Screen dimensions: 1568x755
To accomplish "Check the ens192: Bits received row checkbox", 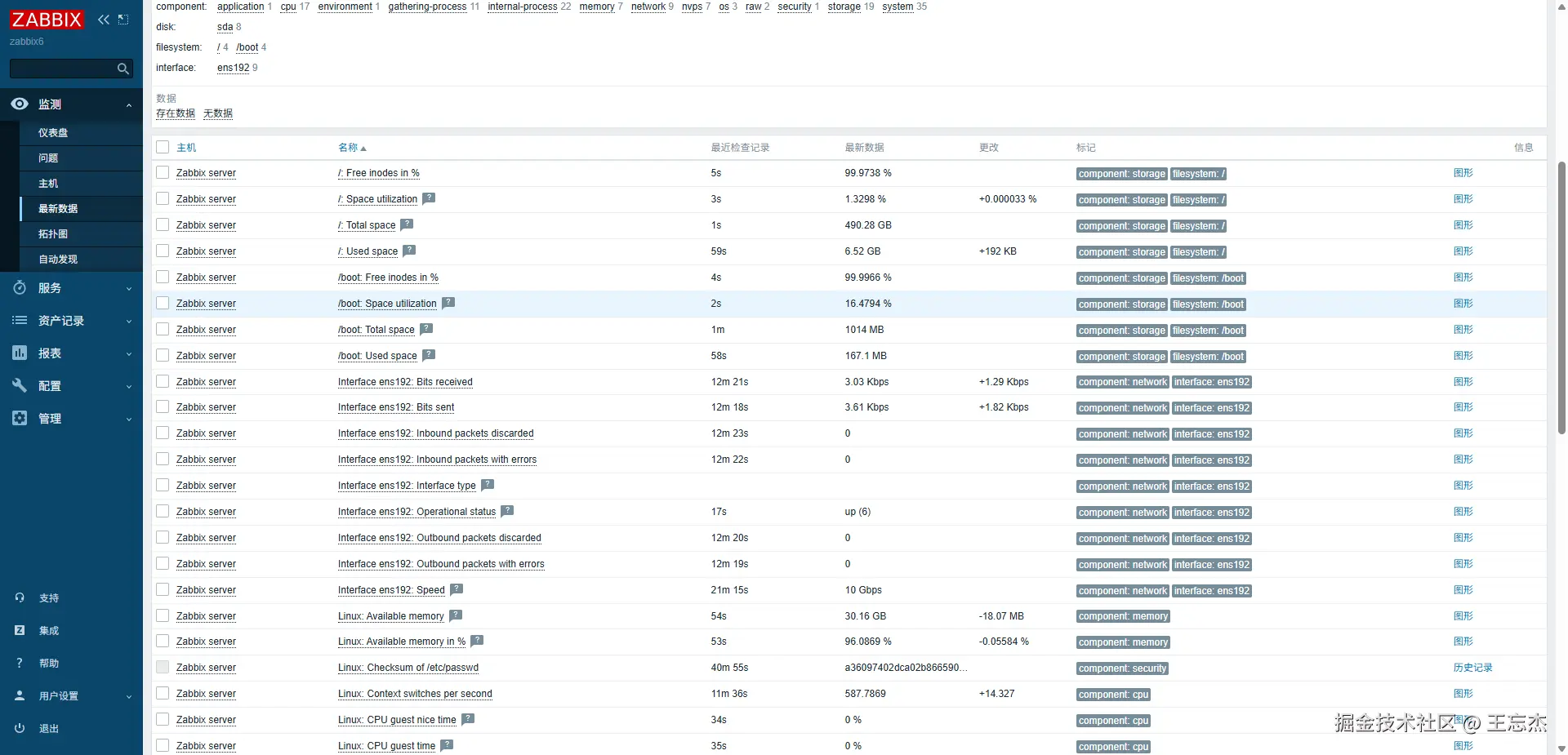I will [163, 381].
